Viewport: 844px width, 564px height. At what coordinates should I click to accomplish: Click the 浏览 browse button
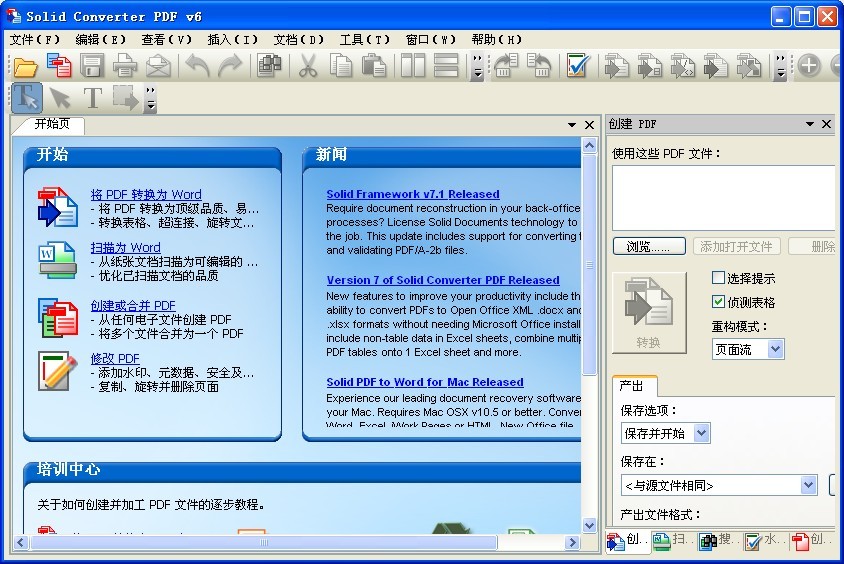tap(649, 246)
